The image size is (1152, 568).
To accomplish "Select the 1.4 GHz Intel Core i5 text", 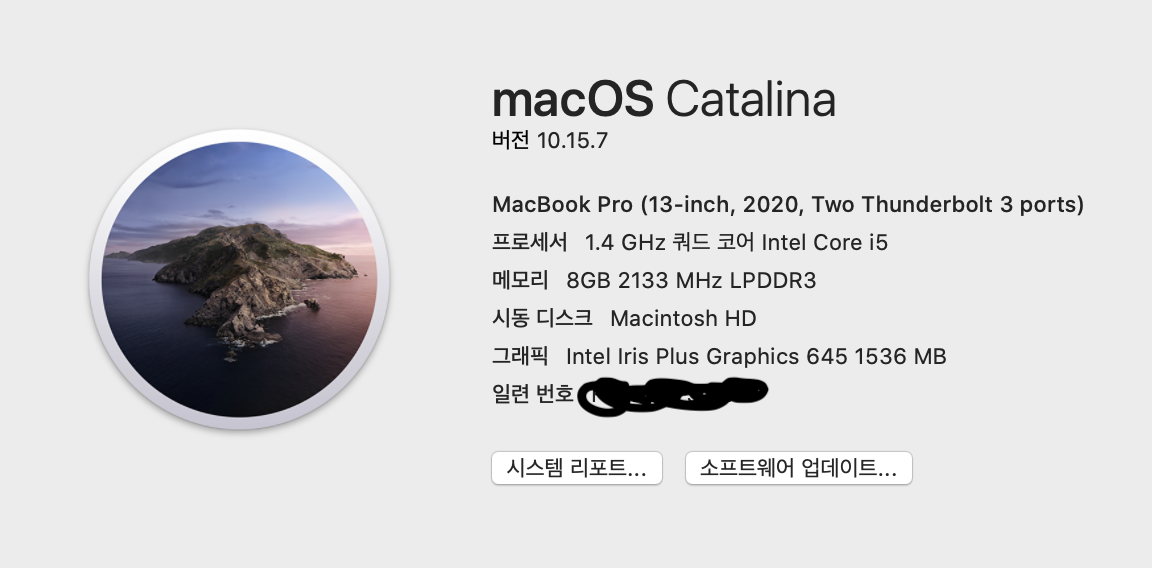I will coord(736,242).
